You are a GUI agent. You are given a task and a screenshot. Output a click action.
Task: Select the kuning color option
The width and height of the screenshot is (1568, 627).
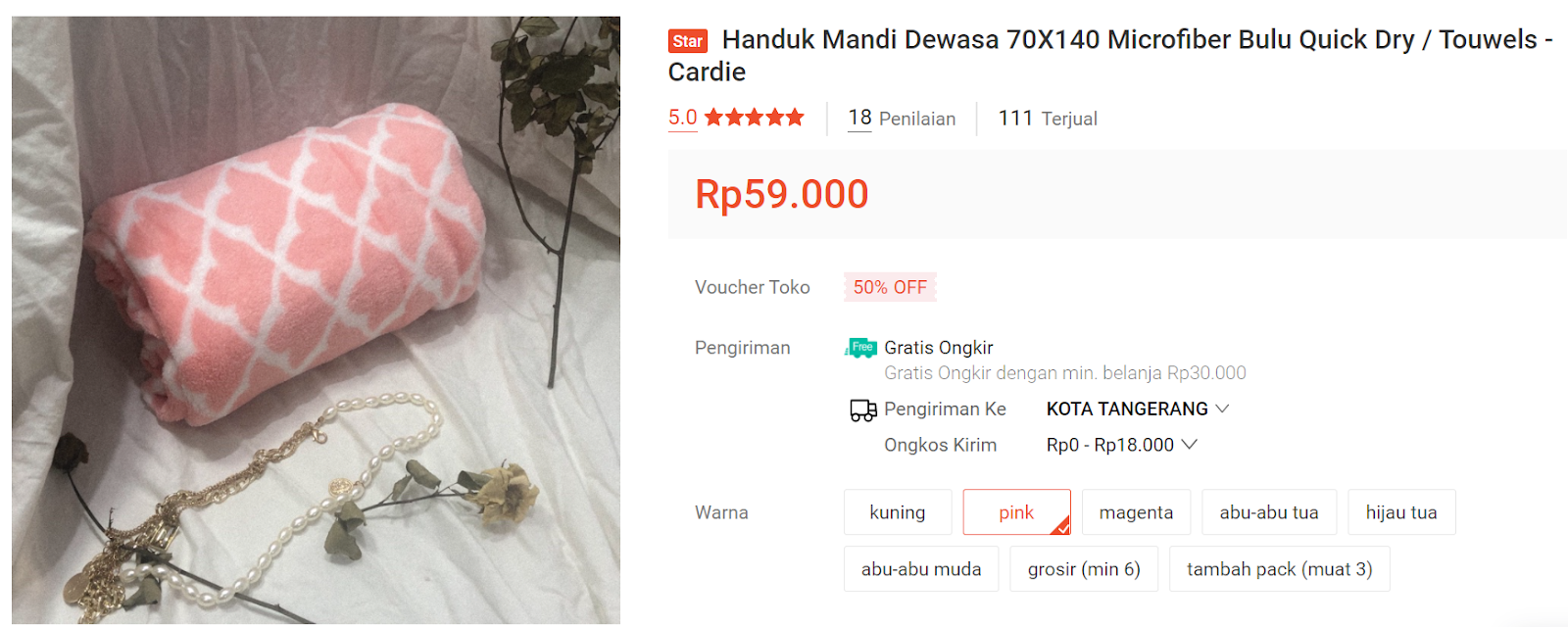(x=898, y=512)
